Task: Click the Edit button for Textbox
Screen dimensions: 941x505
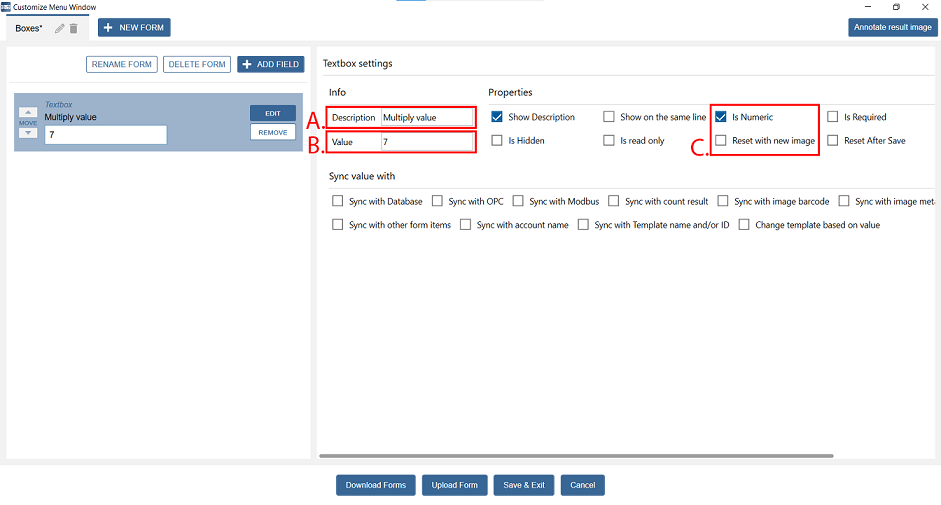Action: coord(272,113)
